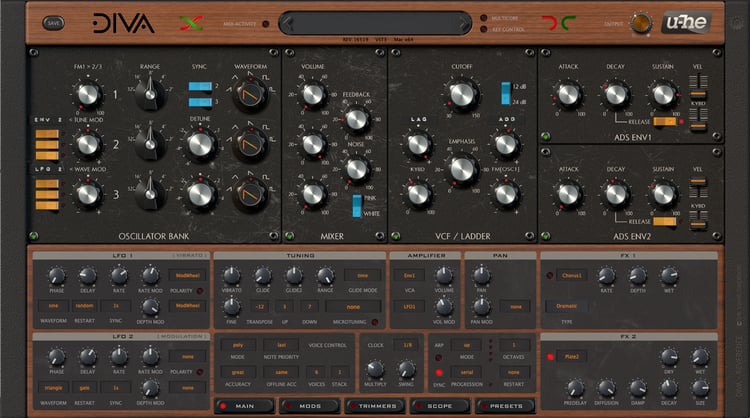Open VCA source 'Env1' dropdown
The height and width of the screenshot is (418, 750).
pos(409,275)
